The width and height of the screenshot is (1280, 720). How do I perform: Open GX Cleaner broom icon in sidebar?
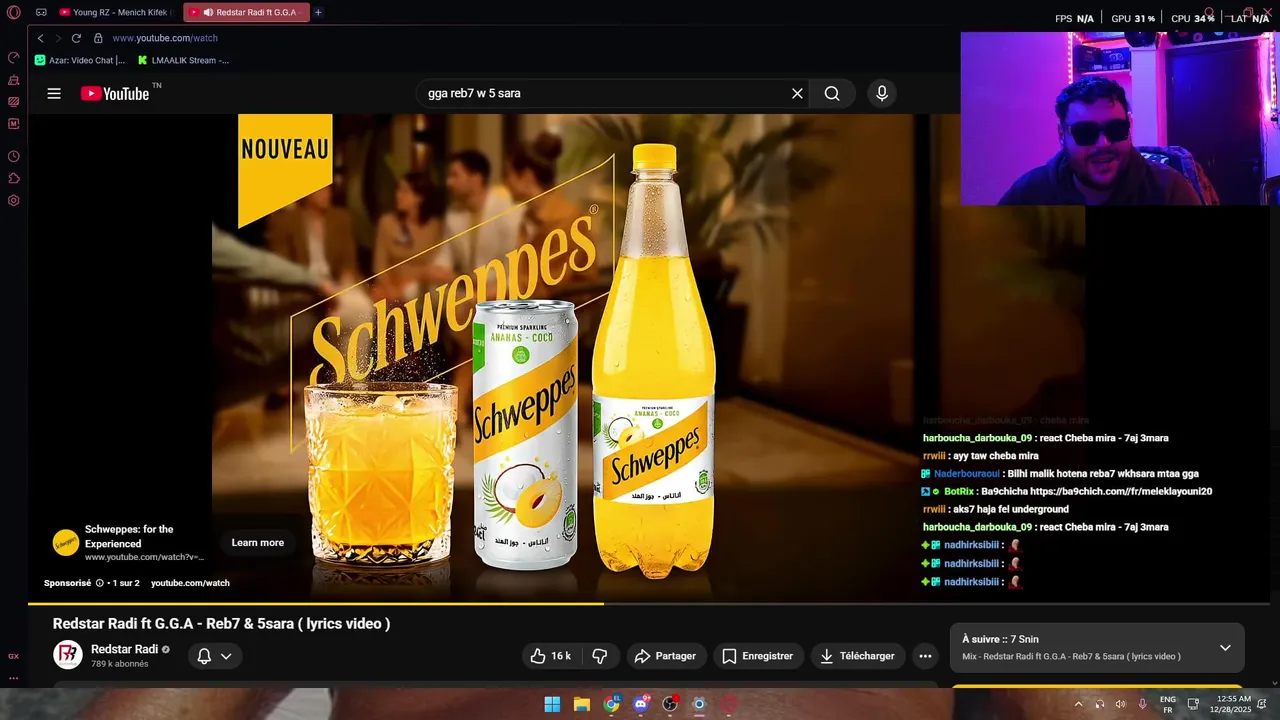[14, 80]
